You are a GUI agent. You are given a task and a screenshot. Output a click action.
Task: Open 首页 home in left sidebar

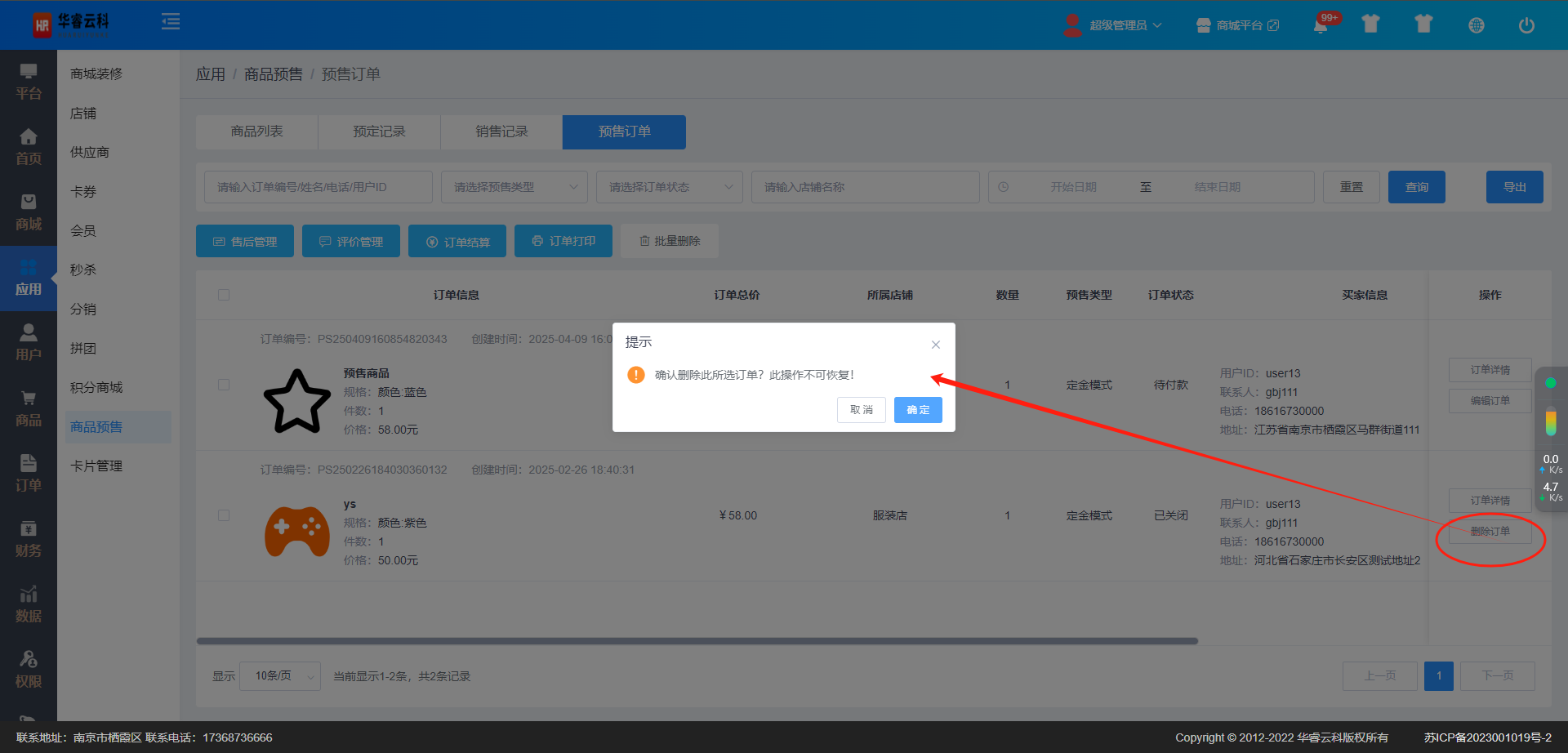tap(29, 148)
